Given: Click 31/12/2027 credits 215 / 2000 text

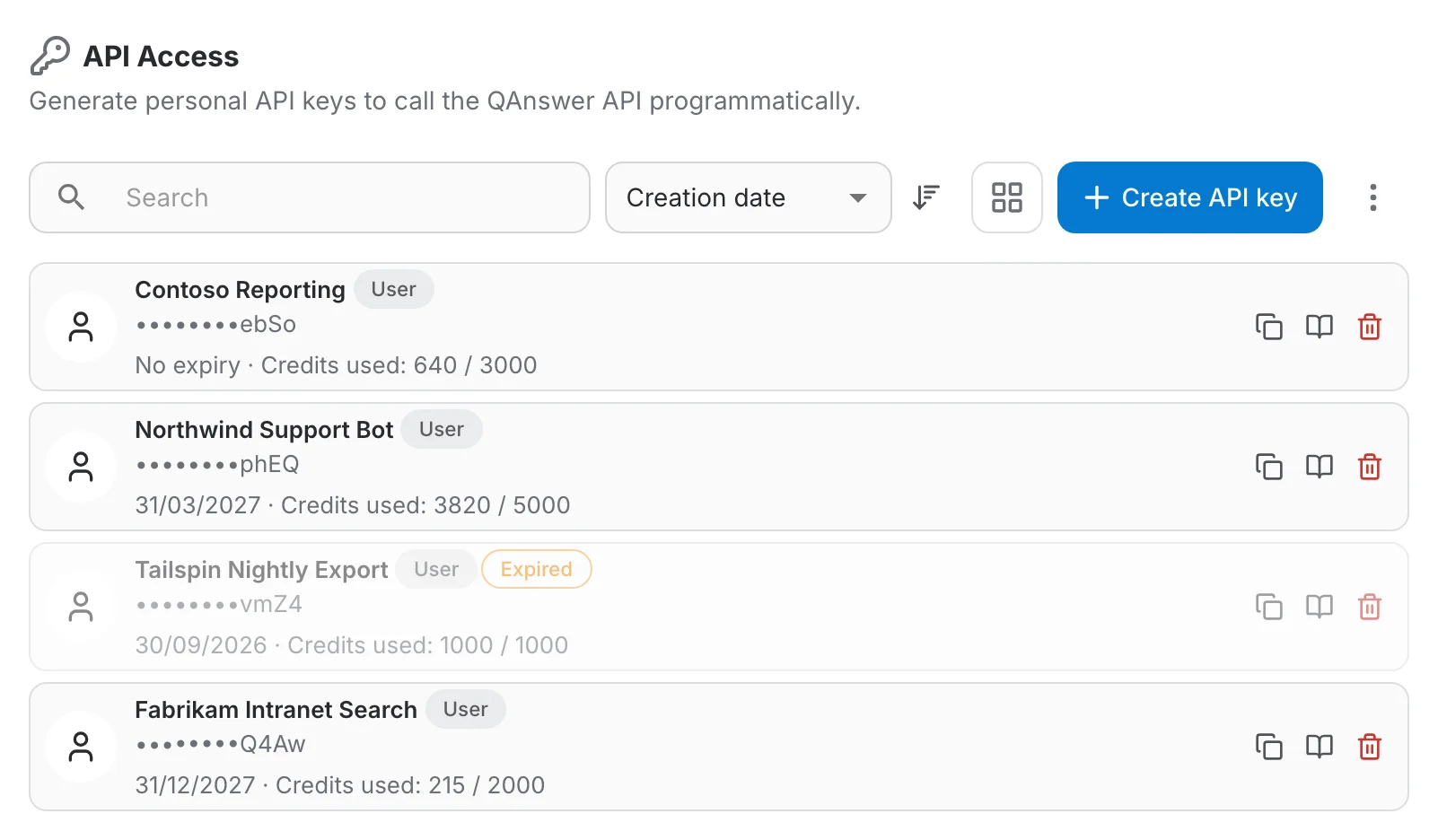Looking at the screenshot, I should 339,785.
